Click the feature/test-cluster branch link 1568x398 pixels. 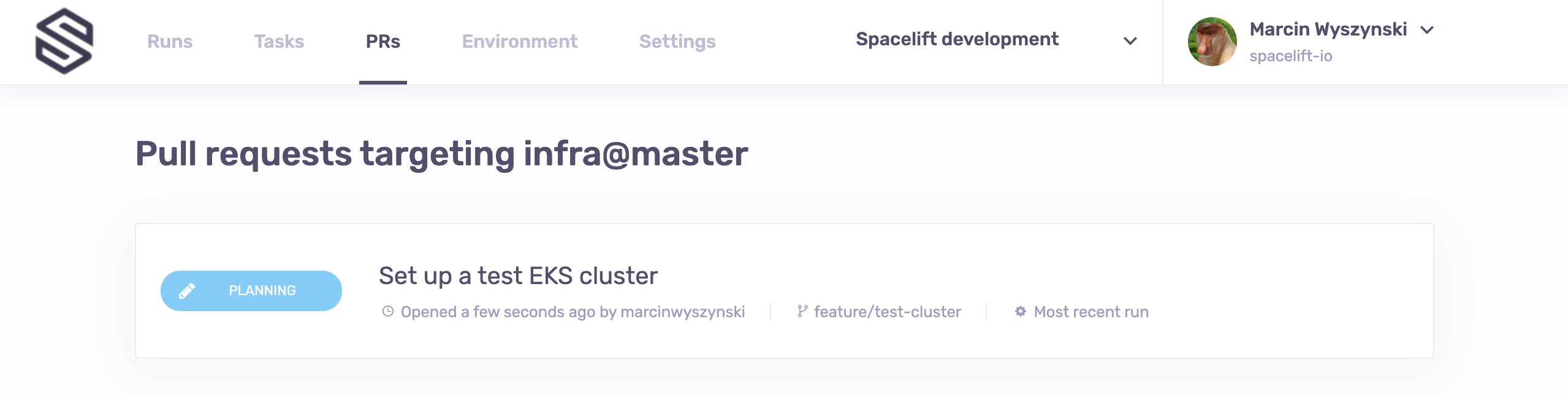(x=887, y=312)
